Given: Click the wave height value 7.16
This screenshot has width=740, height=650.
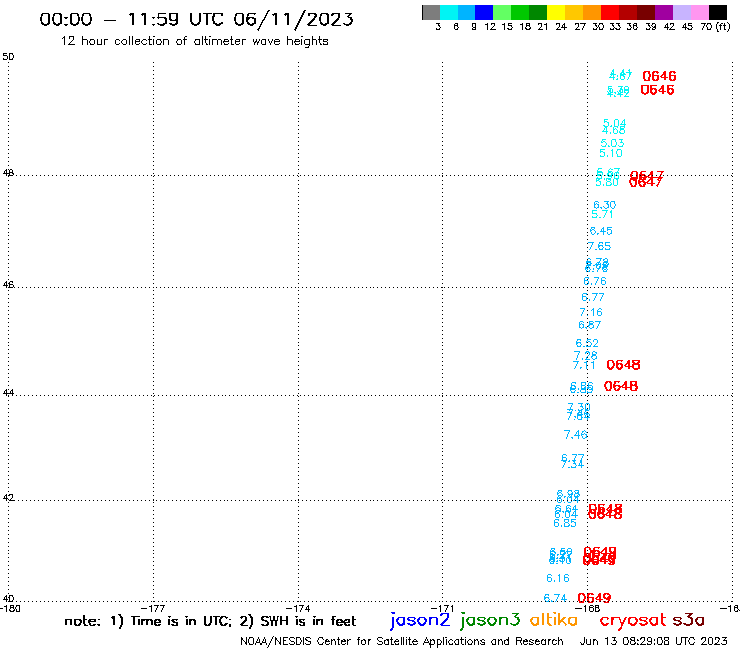Looking at the screenshot, I should pyautogui.click(x=591, y=312).
